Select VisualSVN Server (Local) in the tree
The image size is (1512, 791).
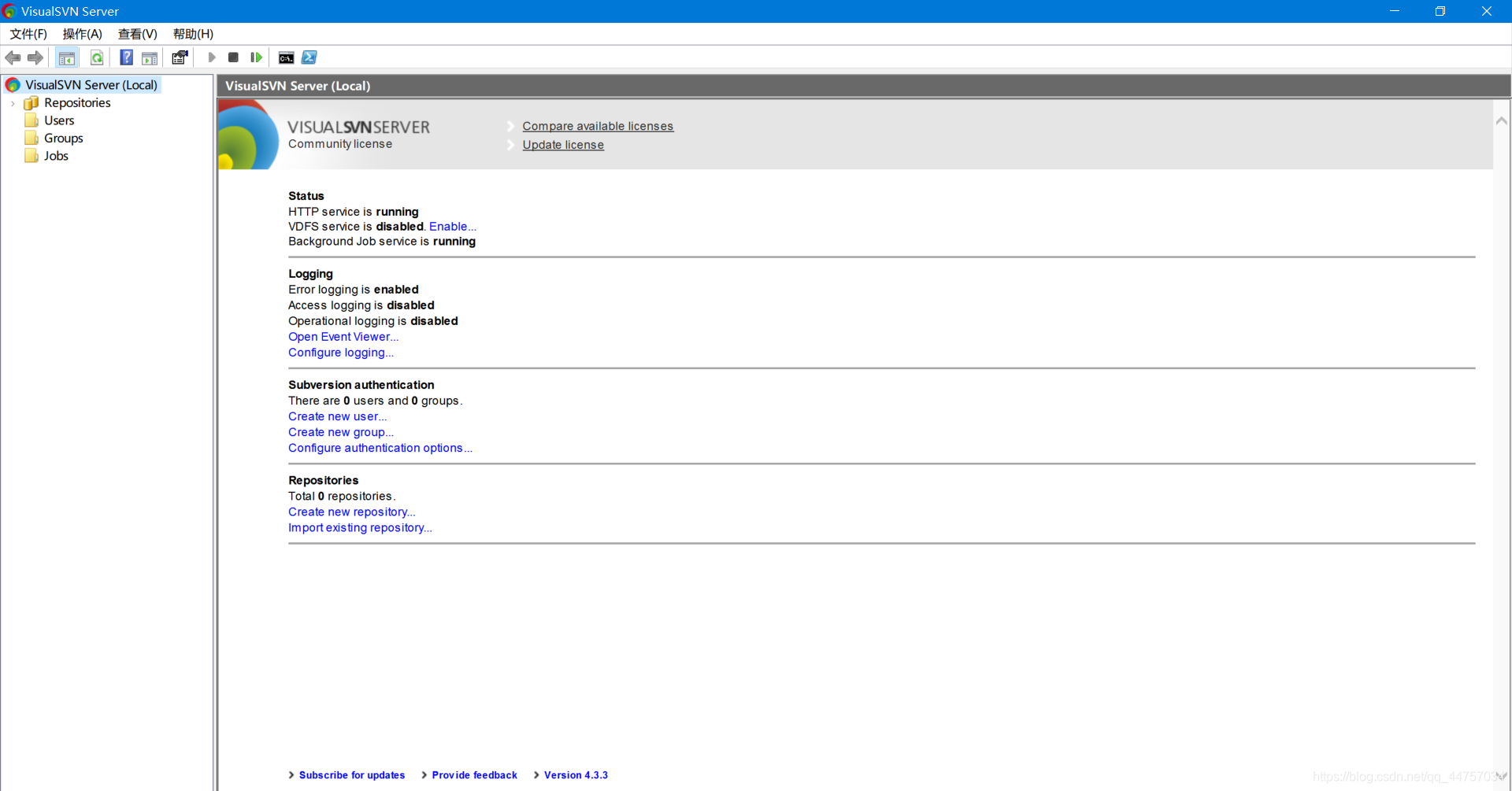click(x=91, y=85)
